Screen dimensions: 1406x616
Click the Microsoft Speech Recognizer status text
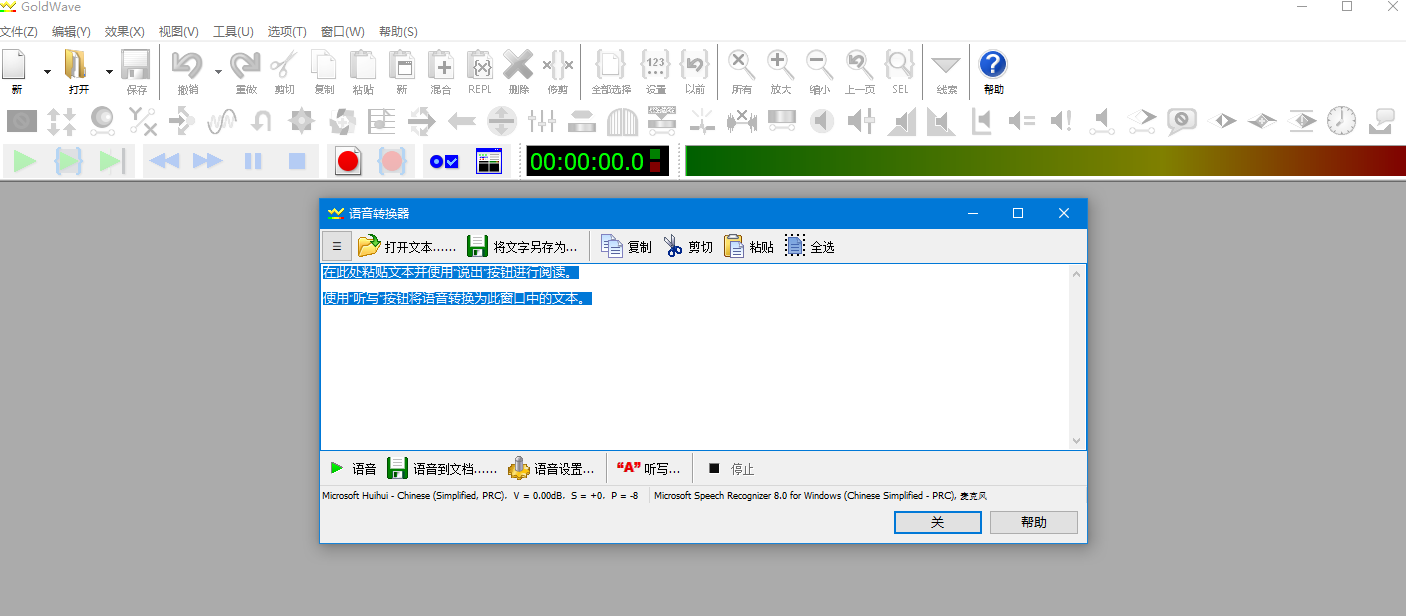[x=820, y=495]
